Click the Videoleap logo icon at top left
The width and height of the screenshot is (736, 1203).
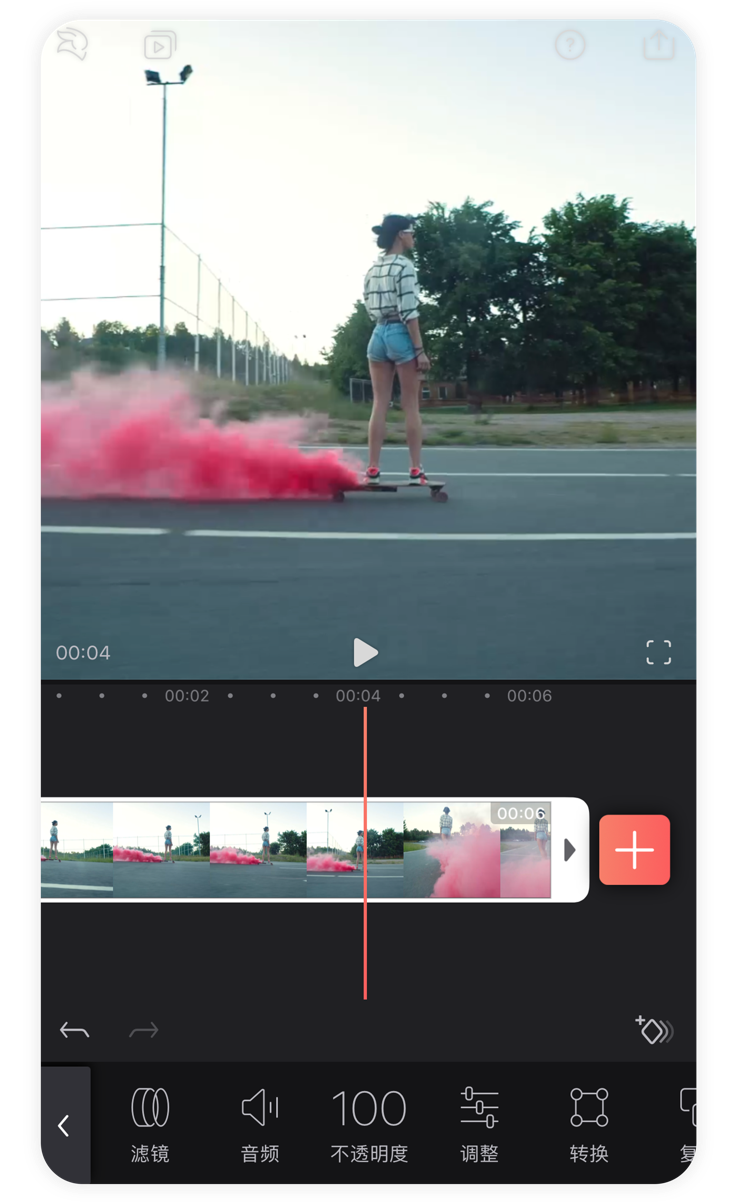(72, 45)
